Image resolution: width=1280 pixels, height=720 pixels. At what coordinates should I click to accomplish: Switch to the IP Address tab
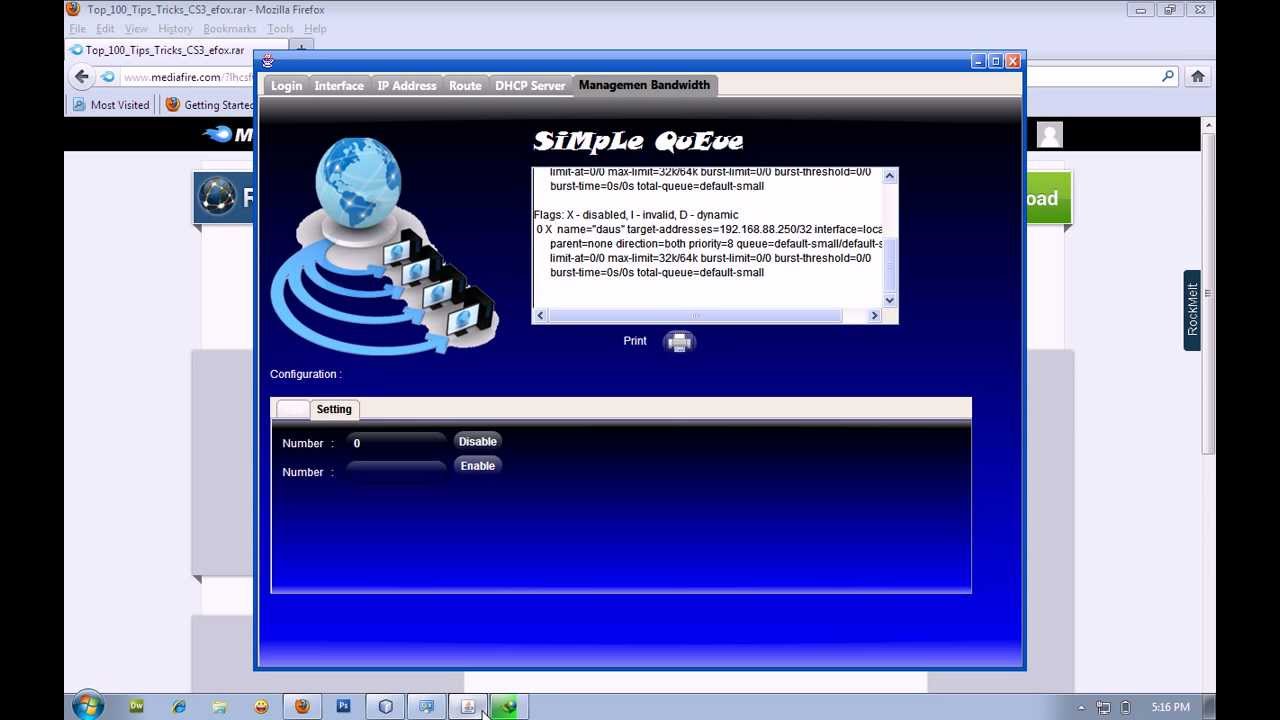pyautogui.click(x=407, y=86)
